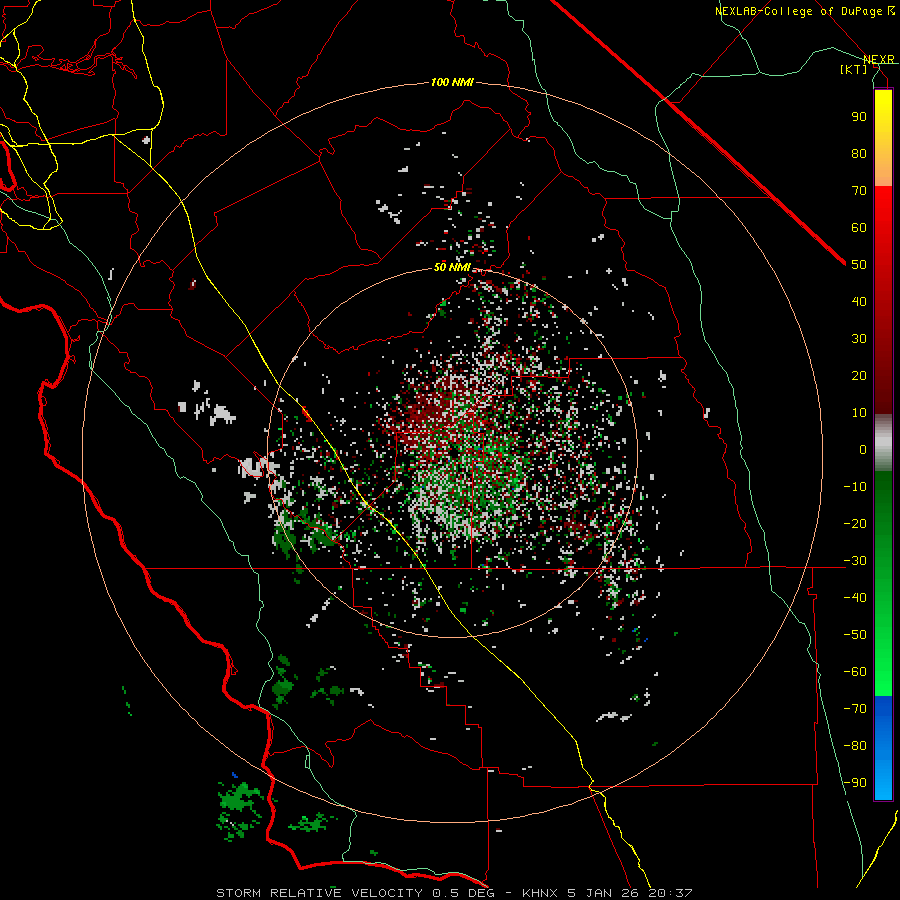Click the 80 value on velocity scale
This screenshot has height=900, width=900.
[x=859, y=154]
